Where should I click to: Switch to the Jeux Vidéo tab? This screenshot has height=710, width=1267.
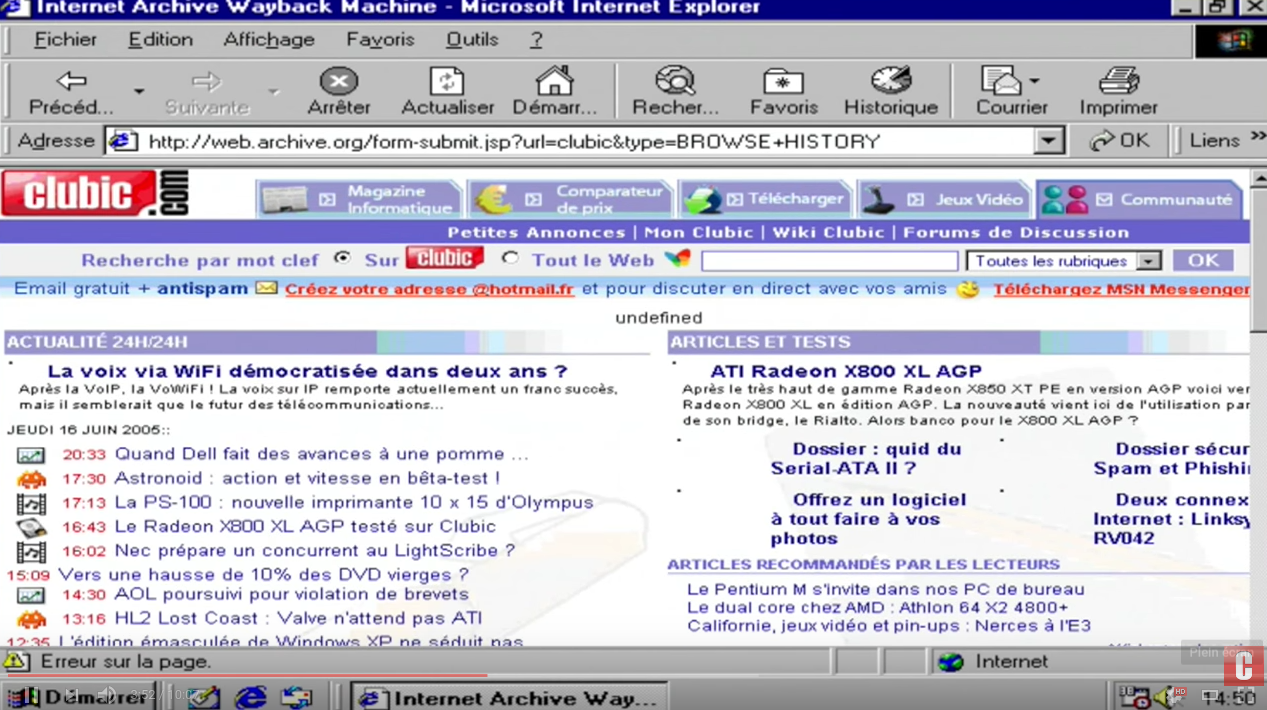pyautogui.click(x=944, y=199)
